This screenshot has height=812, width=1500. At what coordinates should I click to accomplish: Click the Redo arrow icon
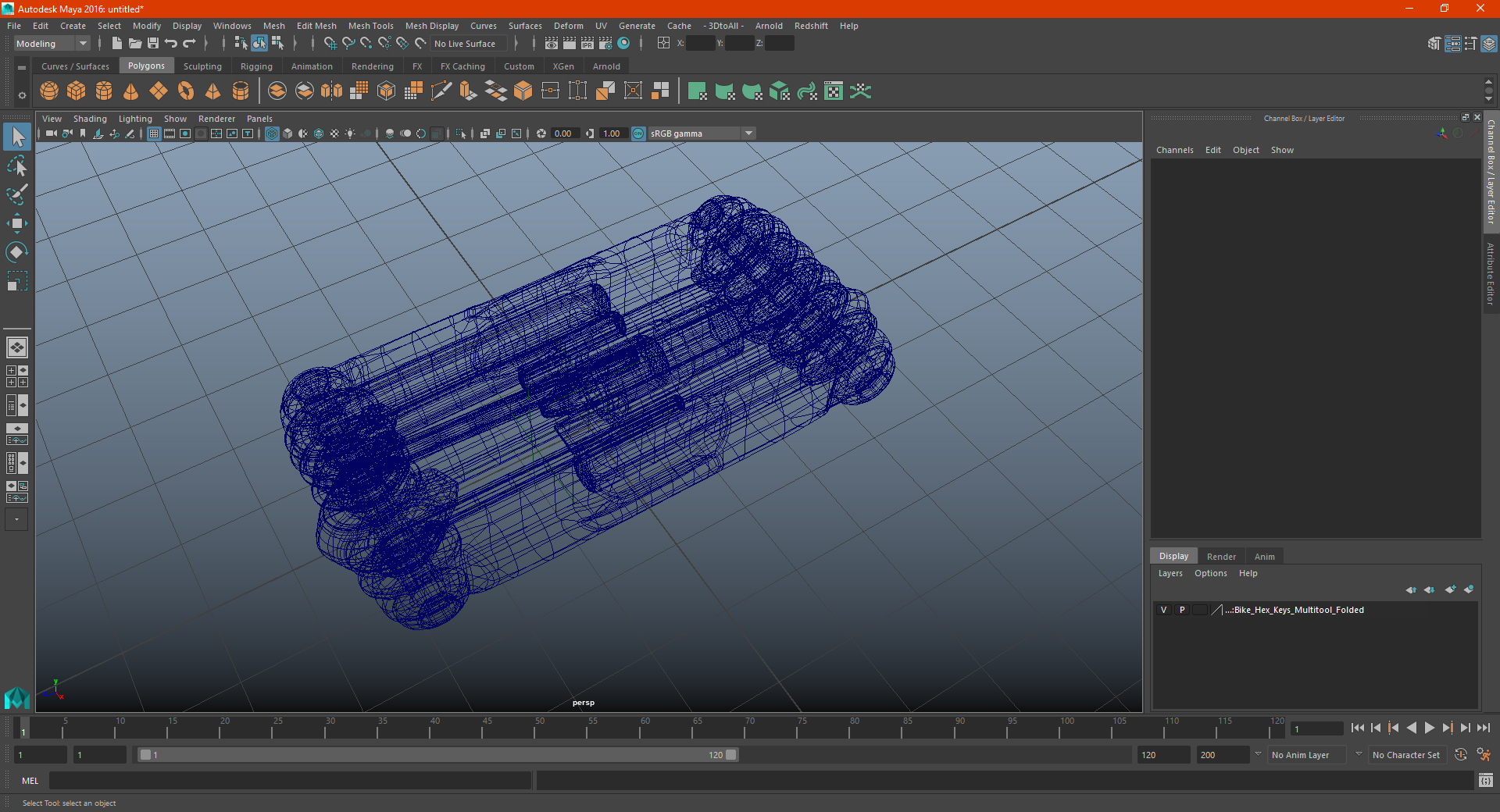[x=189, y=44]
